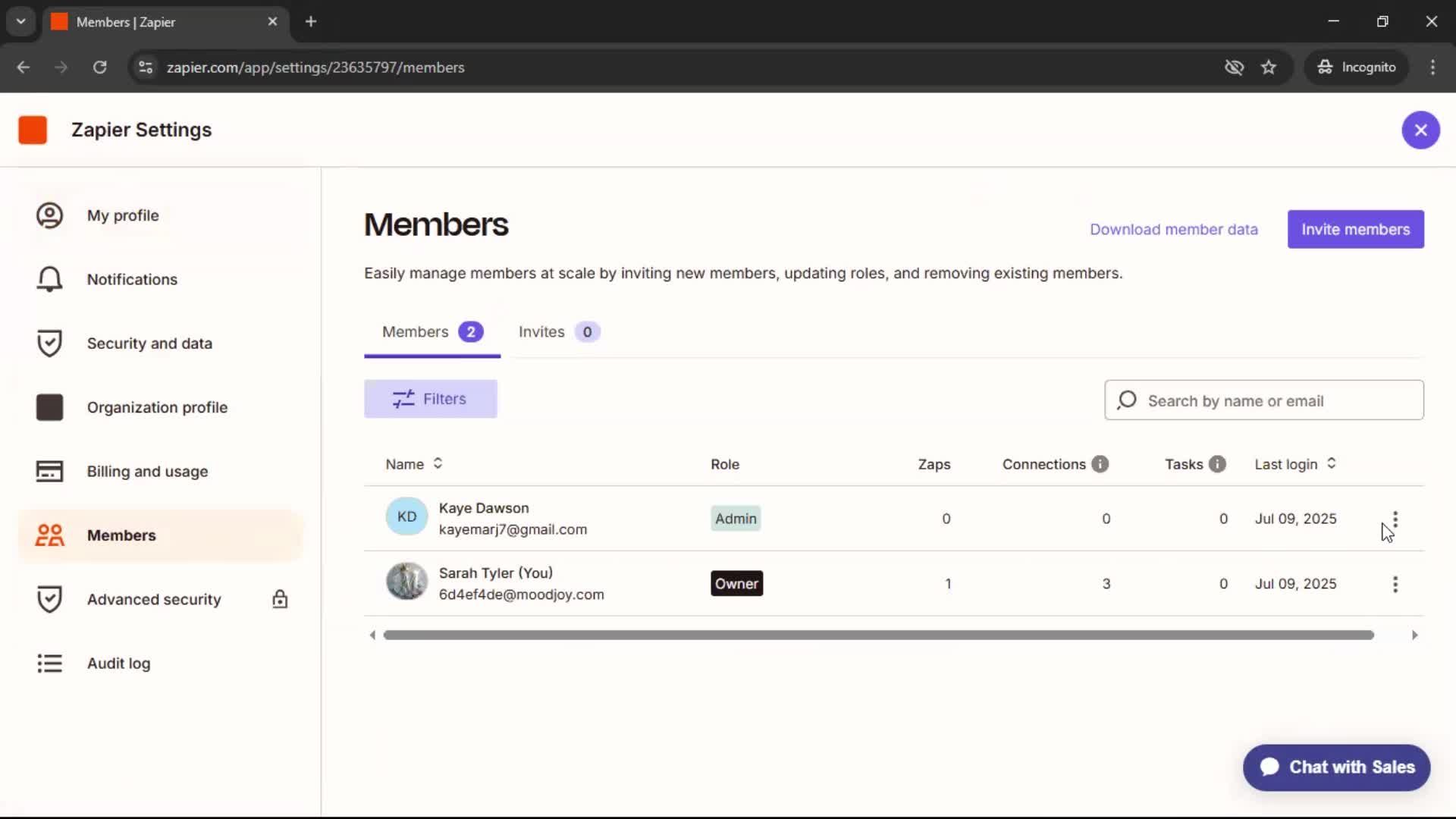Click the Members people icon in sidebar
This screenshot has width=1456, height=819.
click(x=49, y=535)
